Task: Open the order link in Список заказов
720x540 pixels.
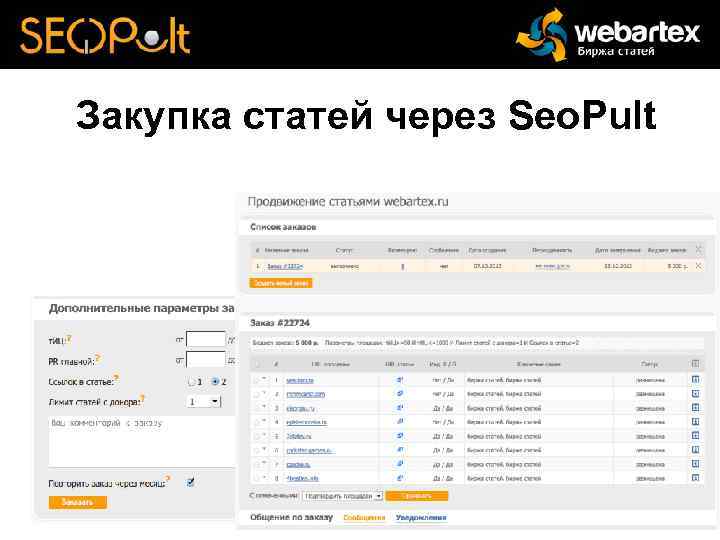Action: 285,266
